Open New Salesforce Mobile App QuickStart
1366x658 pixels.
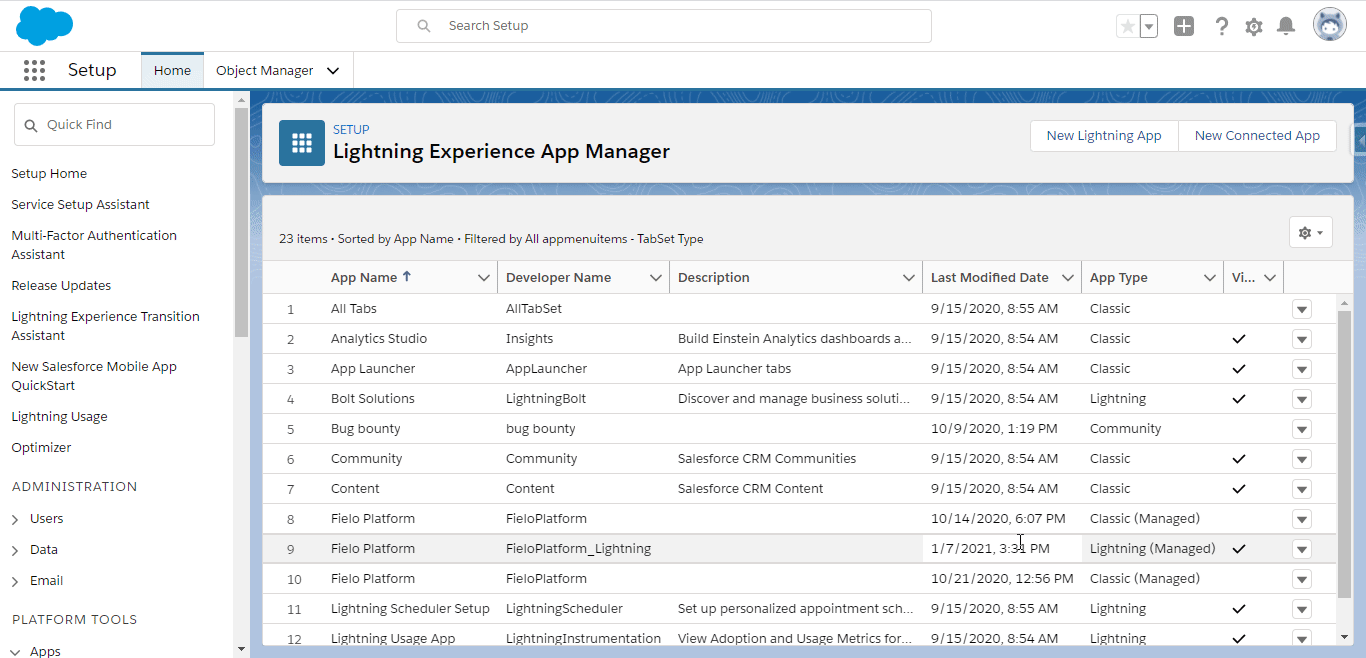click(94, 376)
